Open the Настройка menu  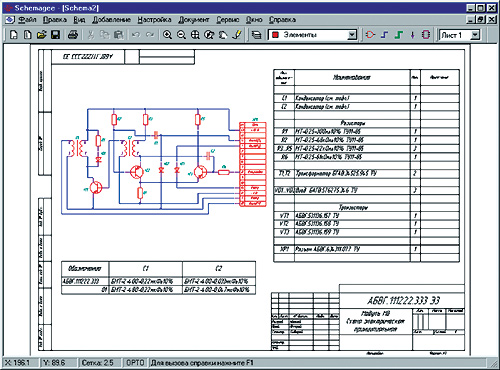pos(154,20)
